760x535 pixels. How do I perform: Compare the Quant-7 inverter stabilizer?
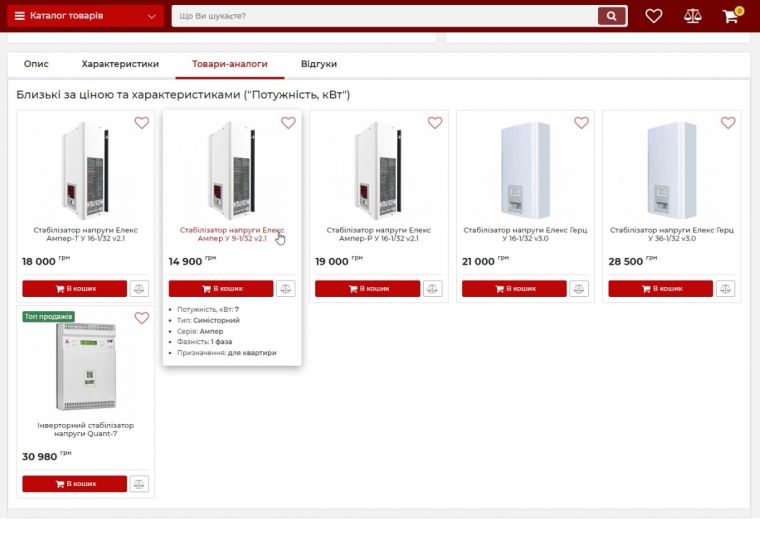[x=139, y=484]
